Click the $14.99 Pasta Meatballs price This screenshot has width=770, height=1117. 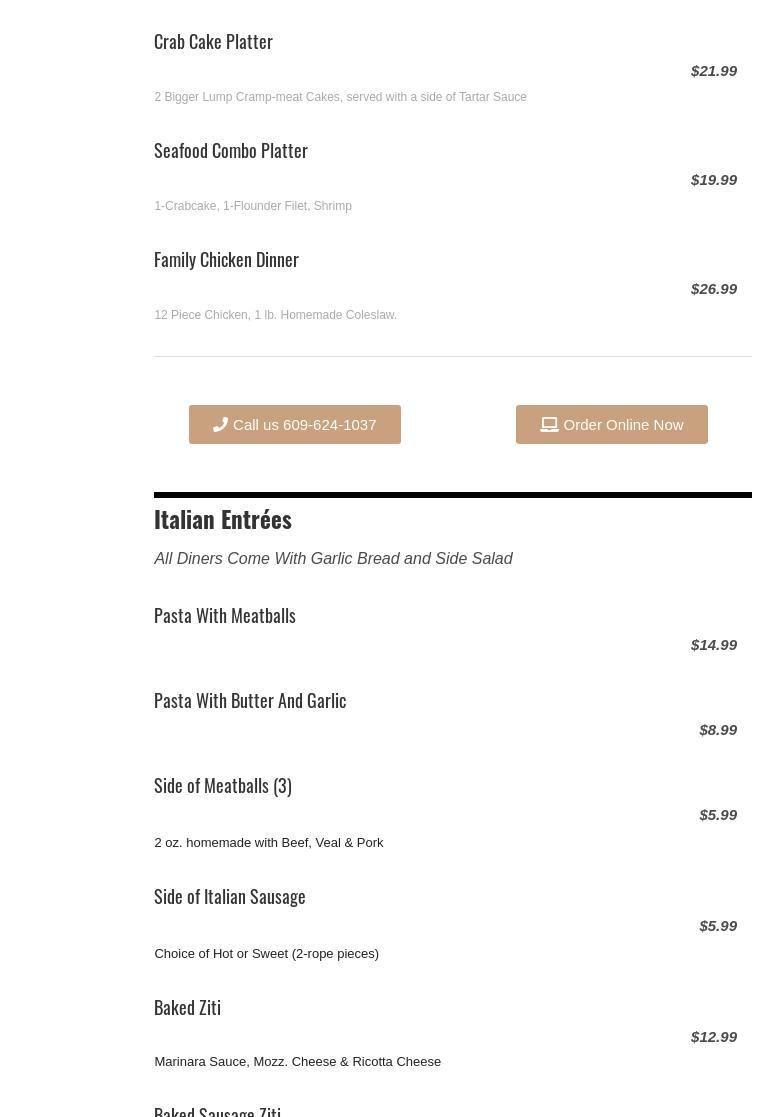click(x=714, y=645)
